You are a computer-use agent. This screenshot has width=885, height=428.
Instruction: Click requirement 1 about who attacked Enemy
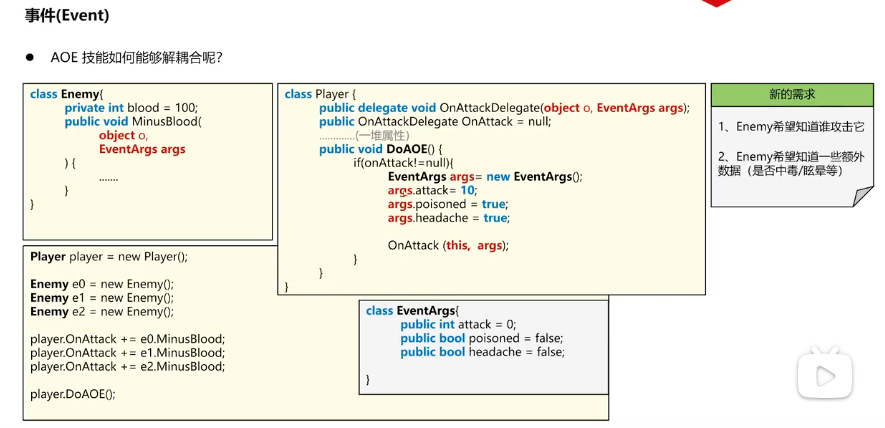coord(791,128)
